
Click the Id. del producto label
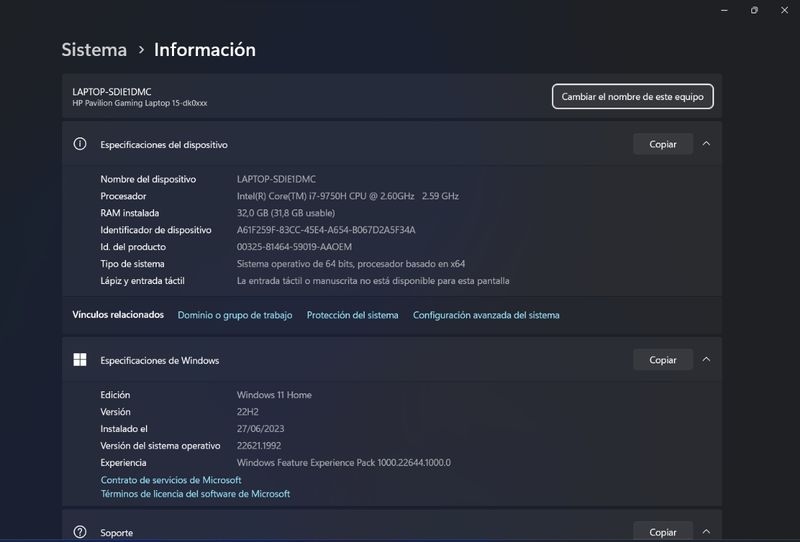click(133, 247)
